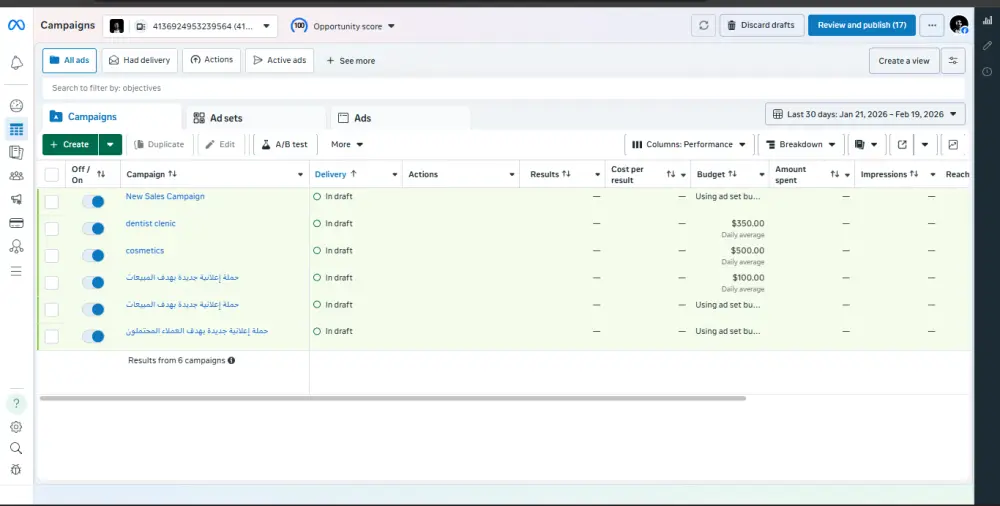This screenshot has width=1000, height=506.
Task: Select the Campaigns table icon in sidebar
Action: tap(17, 130)
